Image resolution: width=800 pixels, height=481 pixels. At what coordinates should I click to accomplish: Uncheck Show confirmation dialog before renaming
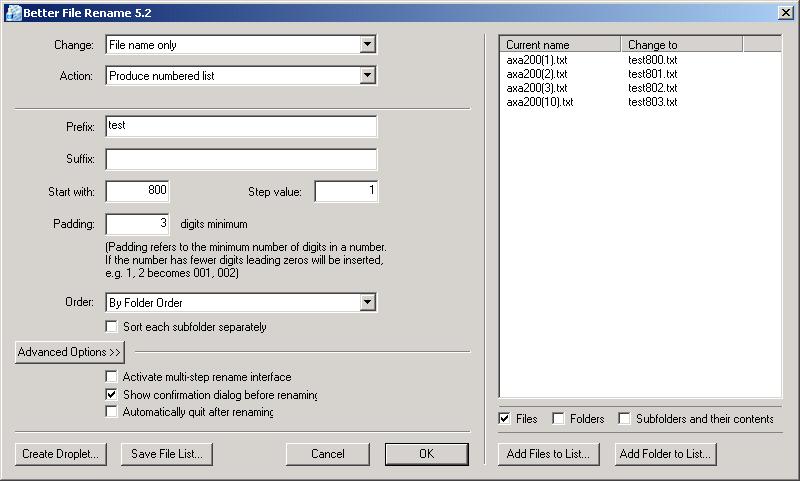(111, 394)
